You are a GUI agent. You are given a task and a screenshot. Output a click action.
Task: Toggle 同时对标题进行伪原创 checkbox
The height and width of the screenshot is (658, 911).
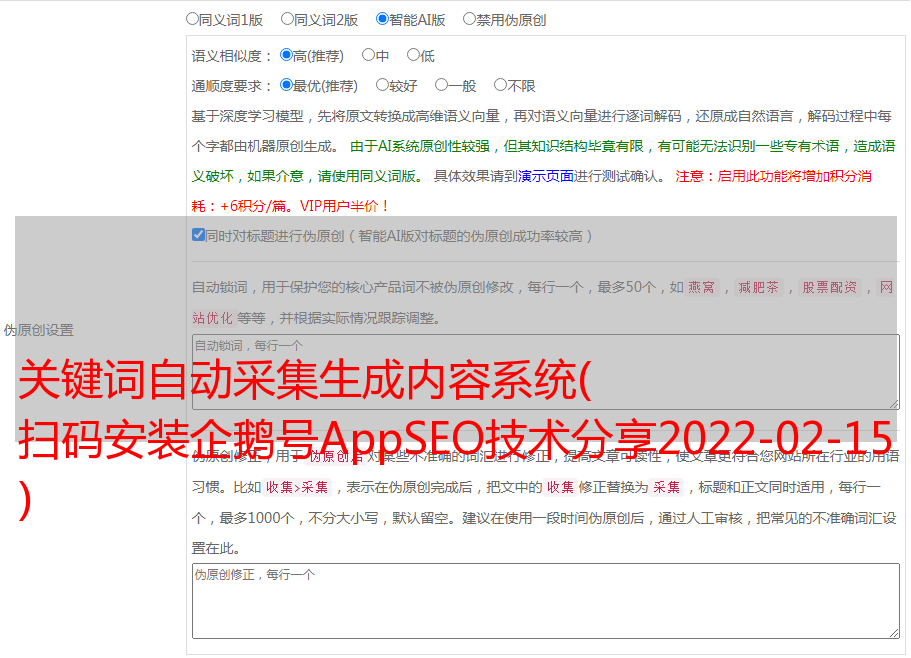(x=198, y=235)
